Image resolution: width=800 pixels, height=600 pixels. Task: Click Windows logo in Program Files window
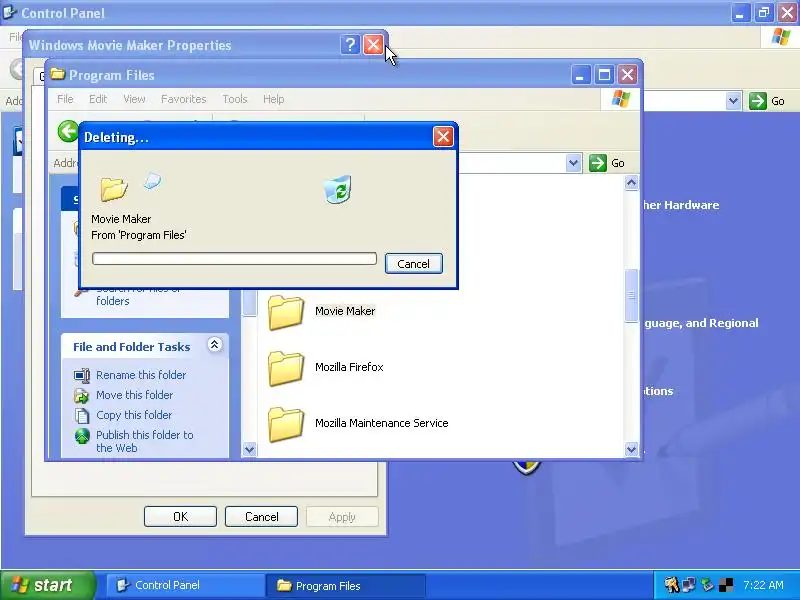(x=620, y=98)
